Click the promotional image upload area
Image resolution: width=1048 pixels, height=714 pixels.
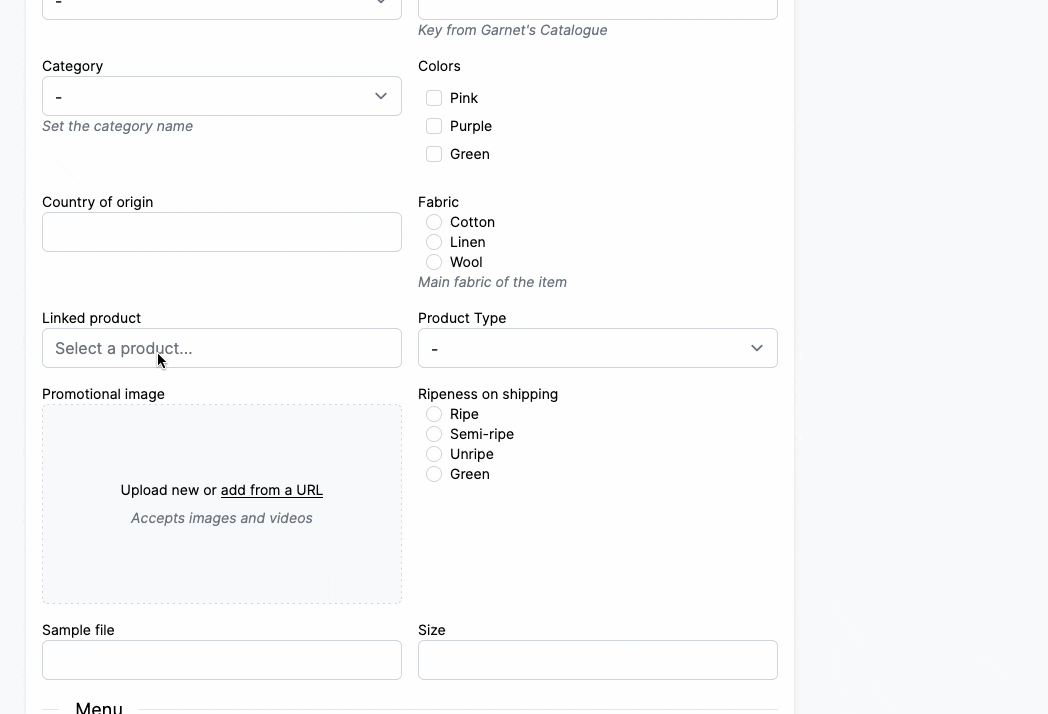[221, 504]
